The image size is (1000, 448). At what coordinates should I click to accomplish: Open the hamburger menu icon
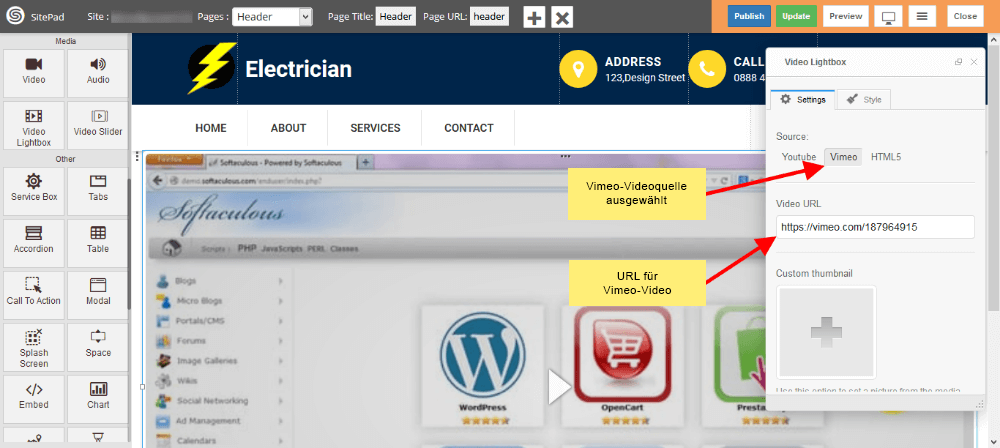[922, 17]
